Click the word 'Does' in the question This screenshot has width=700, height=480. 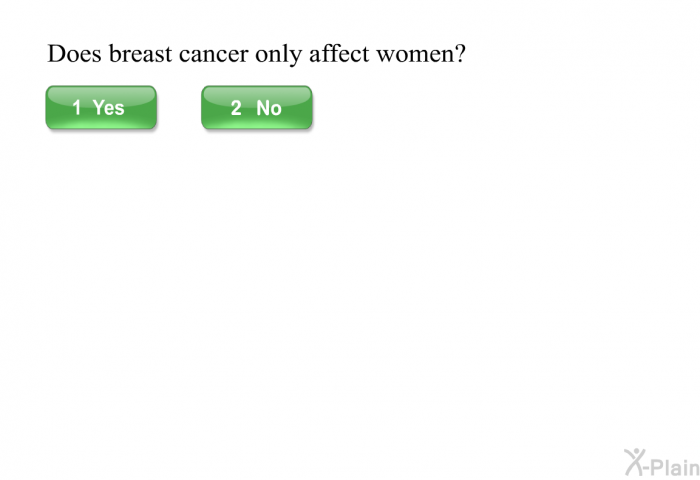click(x=74, y=54)
